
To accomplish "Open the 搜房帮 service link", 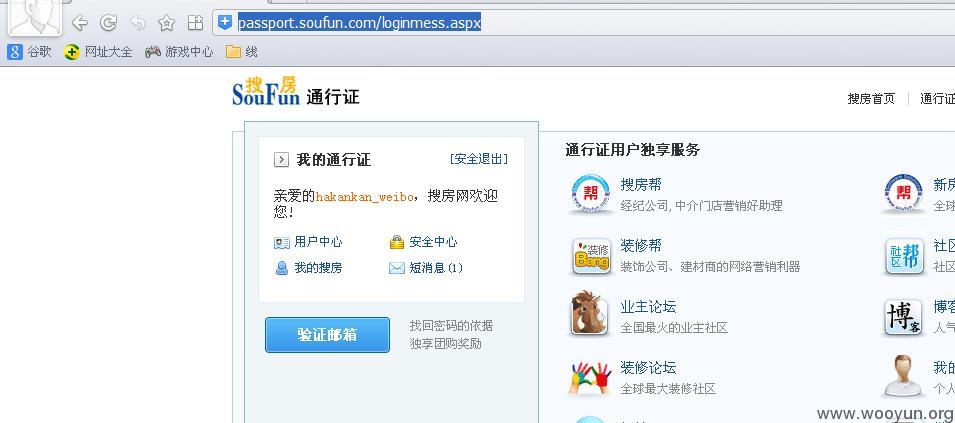I will point(641,184).
